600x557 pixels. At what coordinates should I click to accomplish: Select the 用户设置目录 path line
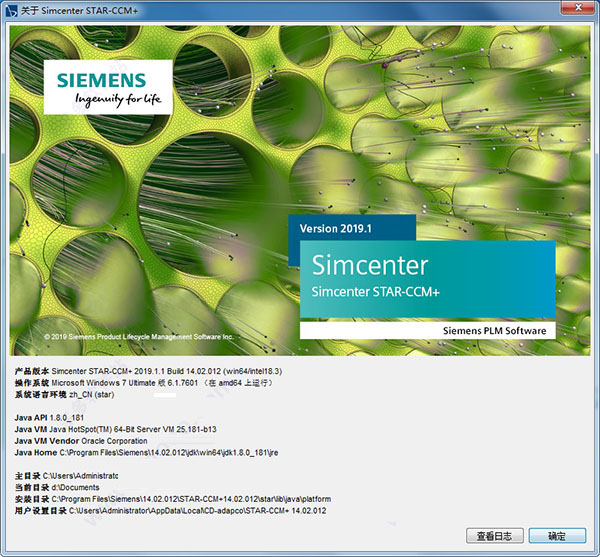pyautogui.click(x=171, y=510)
